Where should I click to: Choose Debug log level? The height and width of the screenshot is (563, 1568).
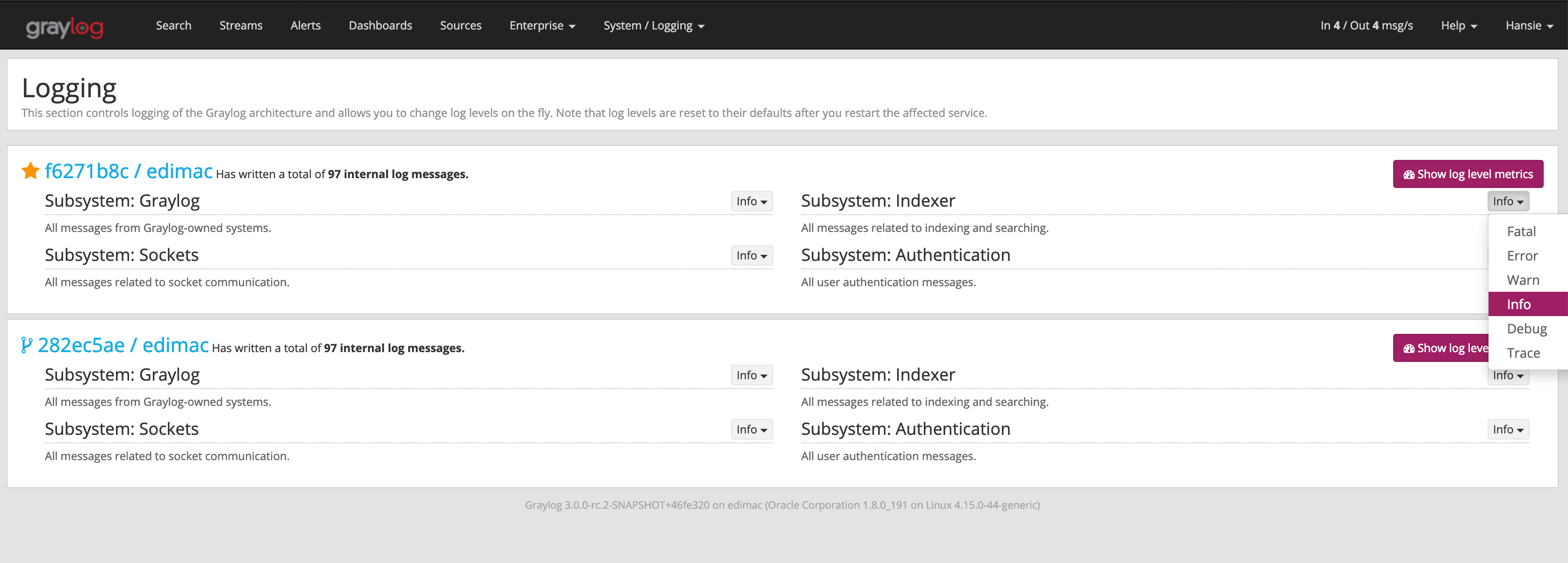[x=1528, y=329]
